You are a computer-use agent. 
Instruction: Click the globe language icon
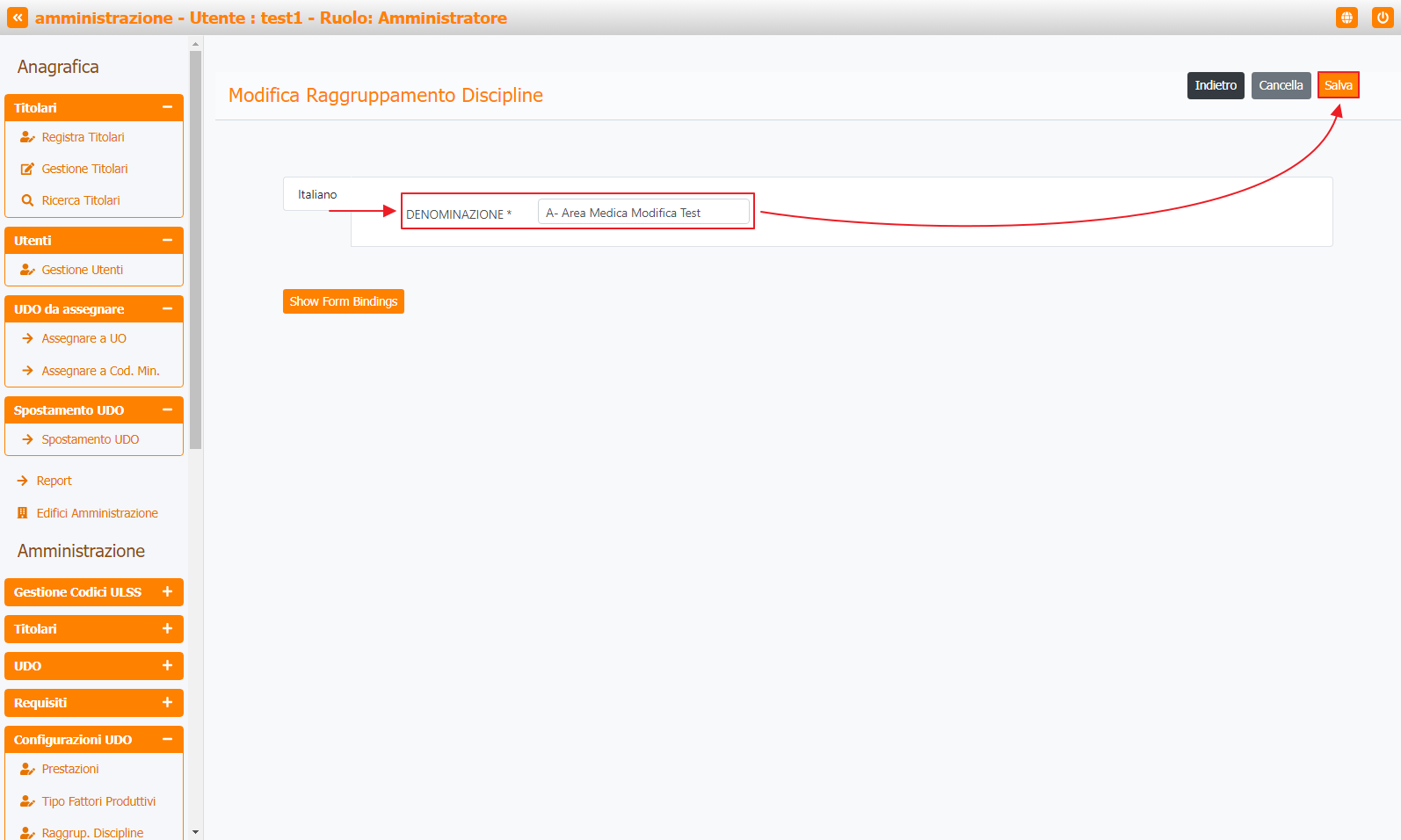pyautogui.click(x=1347, y=18)
